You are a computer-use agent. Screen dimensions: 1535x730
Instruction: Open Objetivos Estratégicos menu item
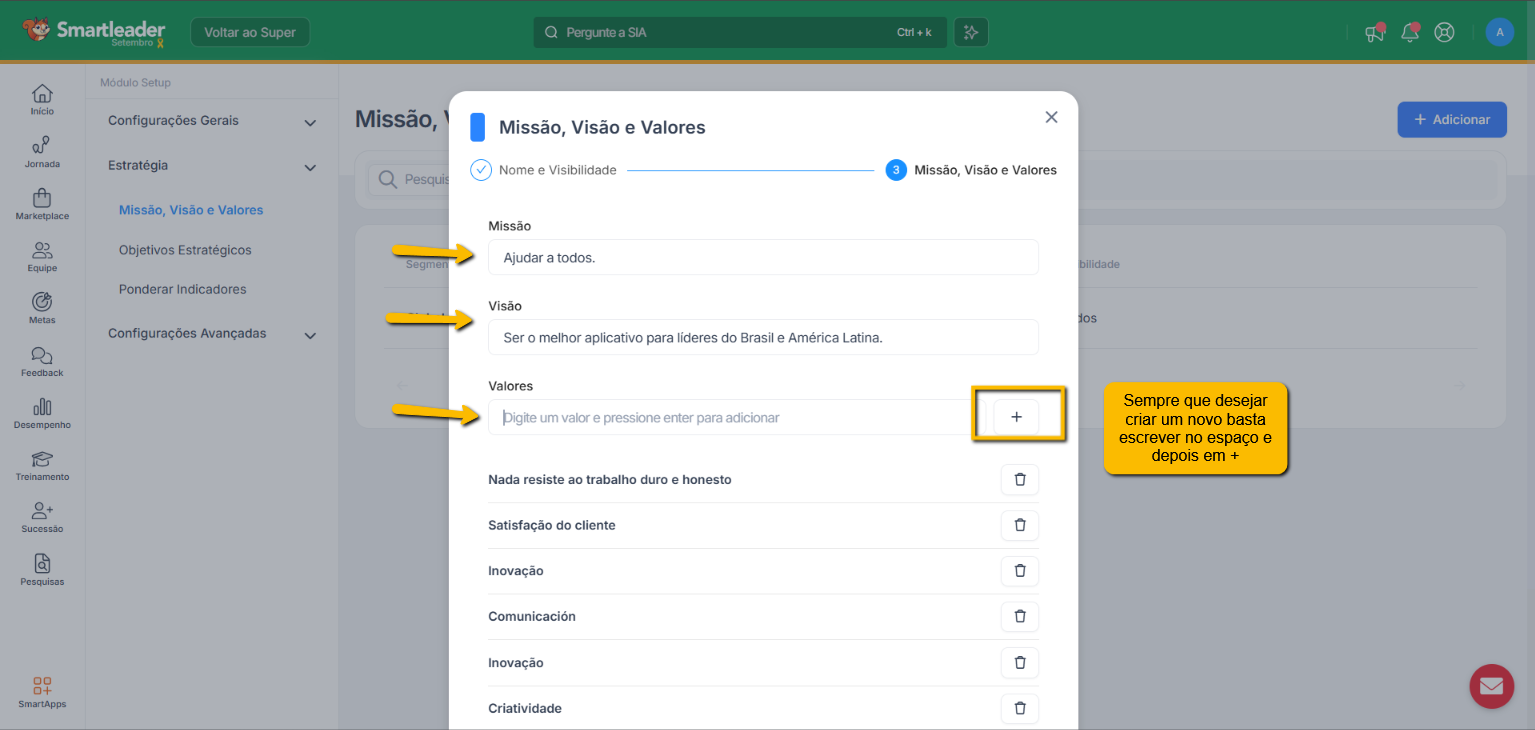[185, 250]
